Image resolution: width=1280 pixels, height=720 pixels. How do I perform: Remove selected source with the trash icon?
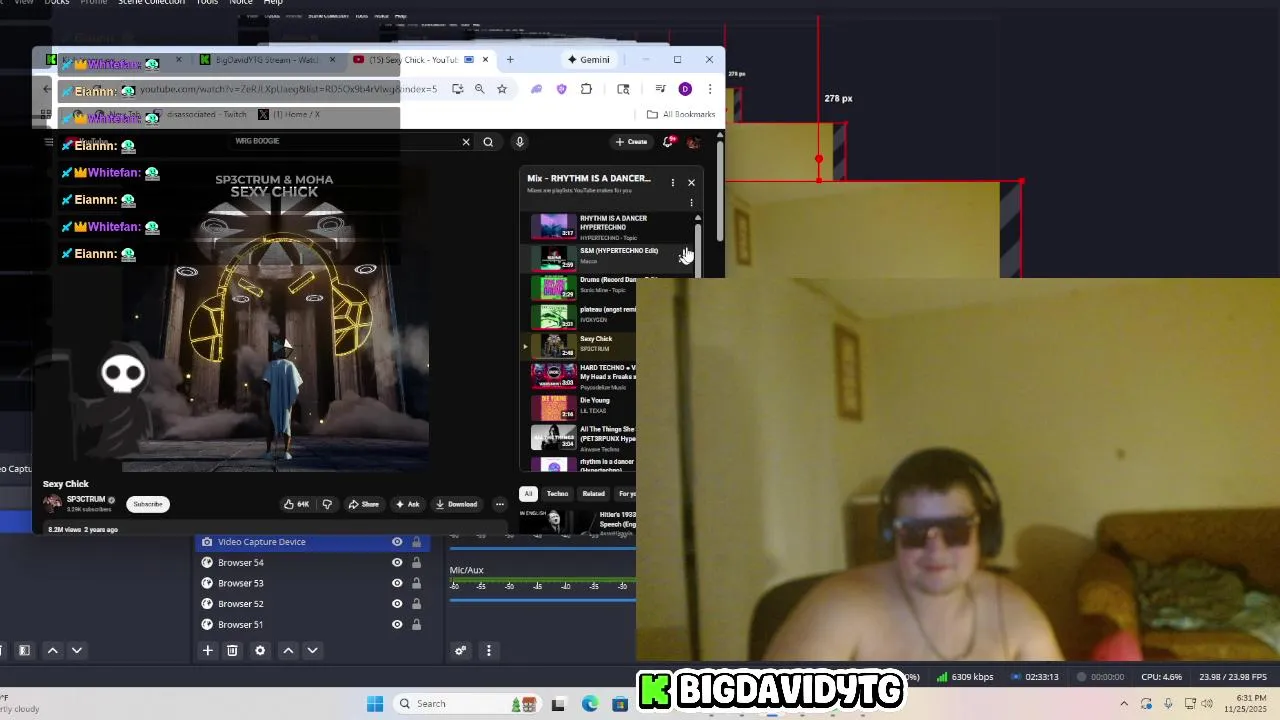click(232, 650)
